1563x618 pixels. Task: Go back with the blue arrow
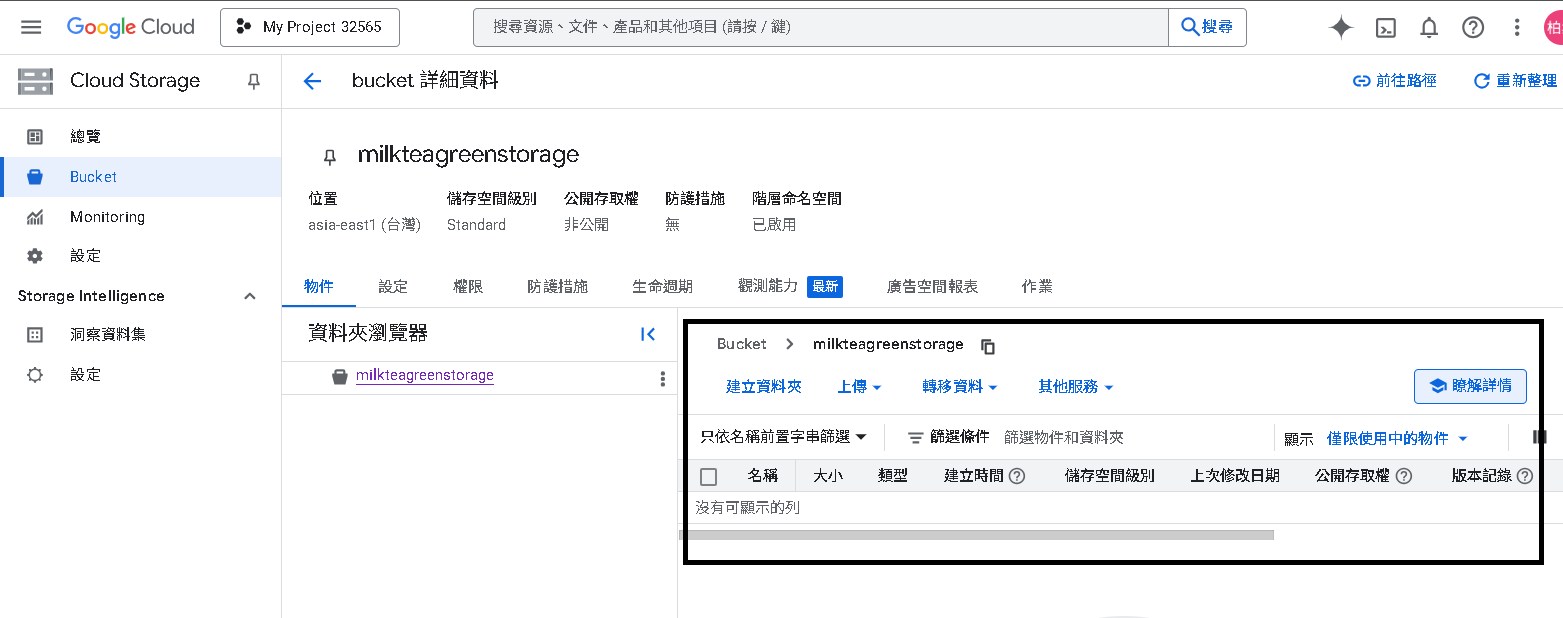click(312, 82)
